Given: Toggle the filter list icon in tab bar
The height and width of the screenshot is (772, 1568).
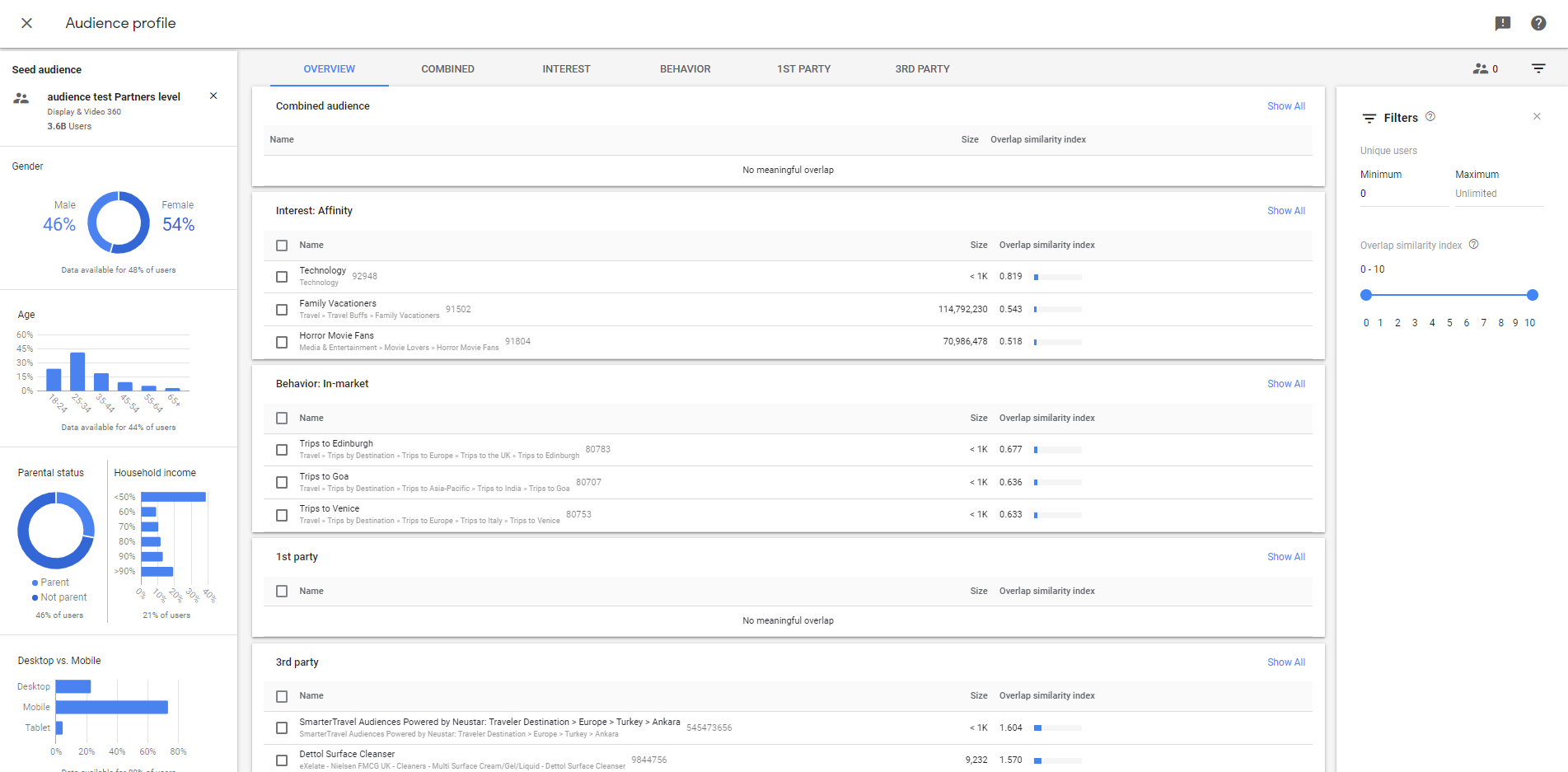Looking at the screenshot, I should pos(1538,69).
